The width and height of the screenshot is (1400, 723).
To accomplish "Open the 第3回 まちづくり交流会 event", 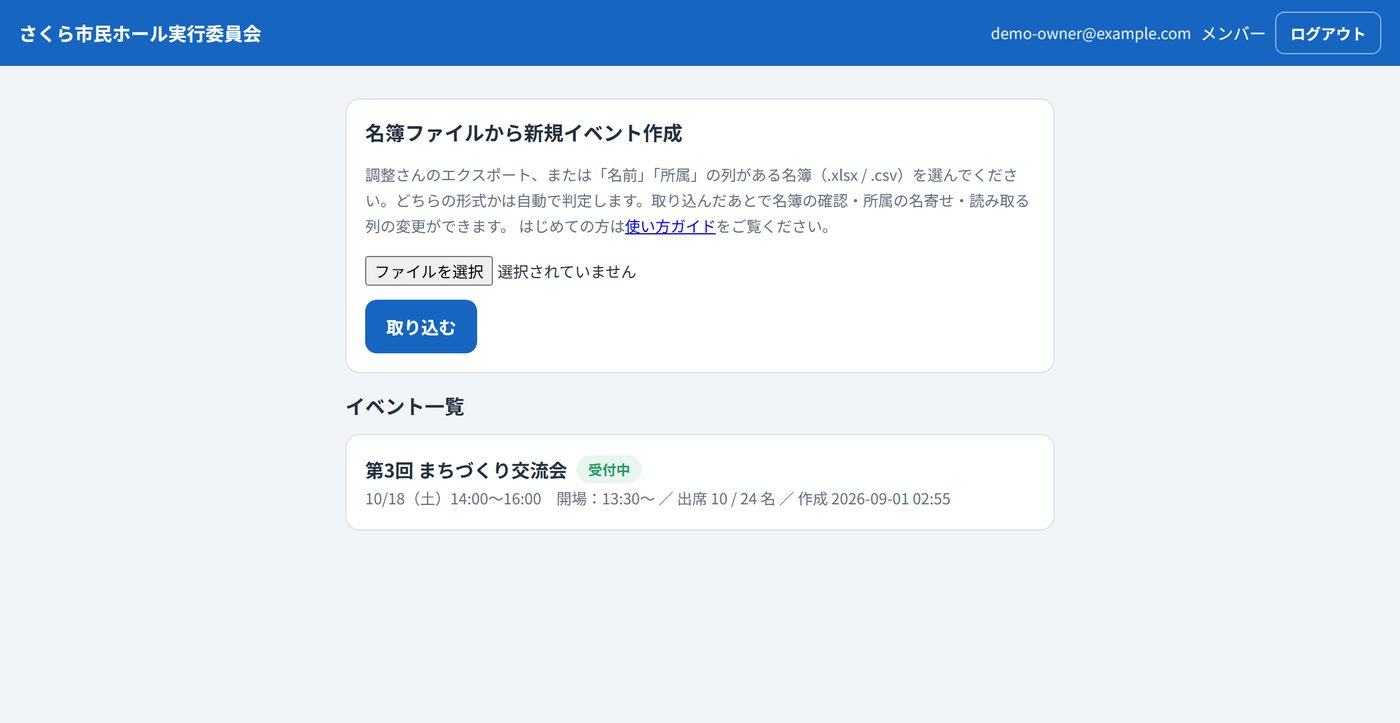I will [x=466, y=470].
